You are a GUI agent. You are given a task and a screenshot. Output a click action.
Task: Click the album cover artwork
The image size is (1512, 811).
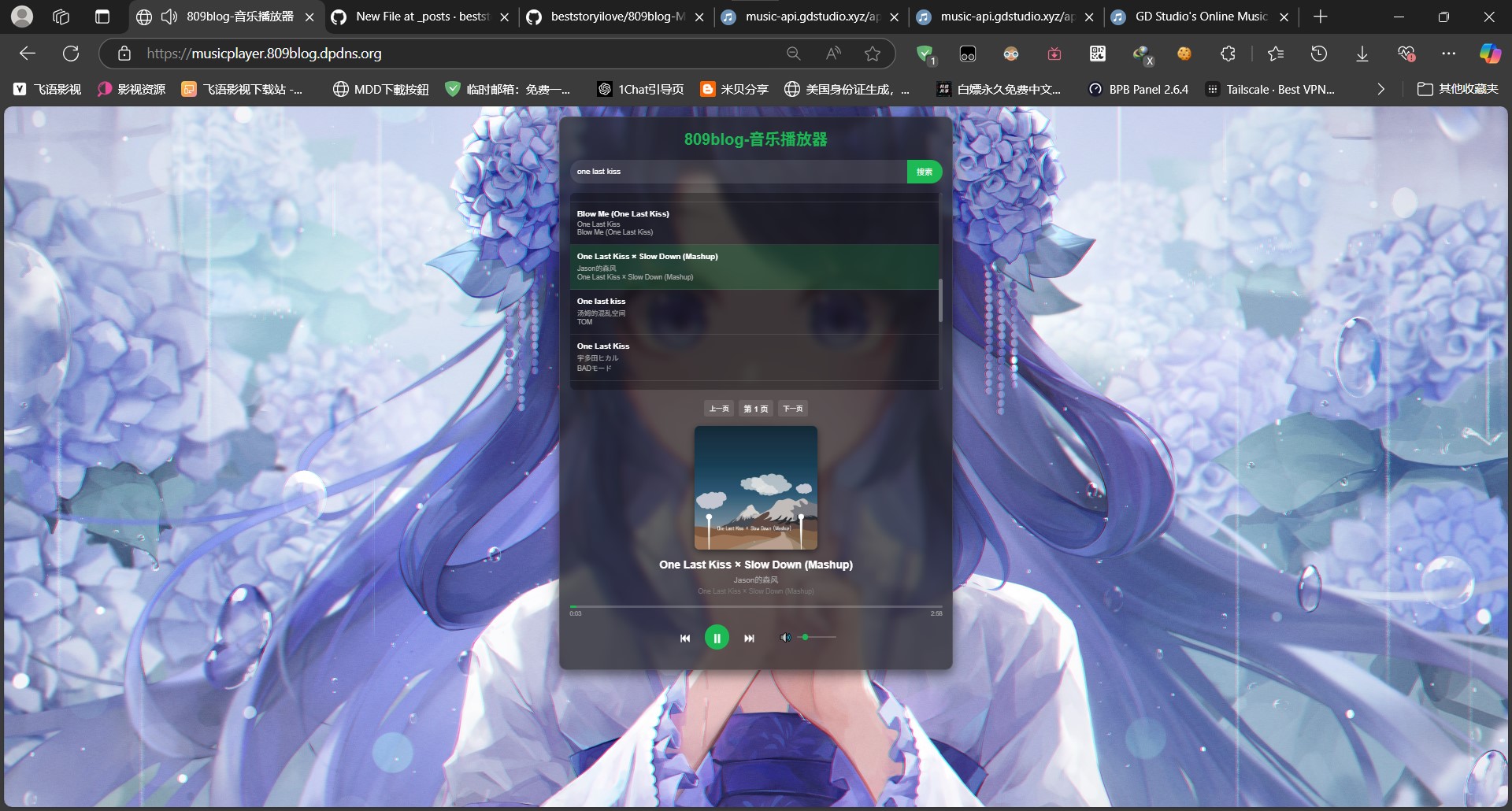pos(756,488)
